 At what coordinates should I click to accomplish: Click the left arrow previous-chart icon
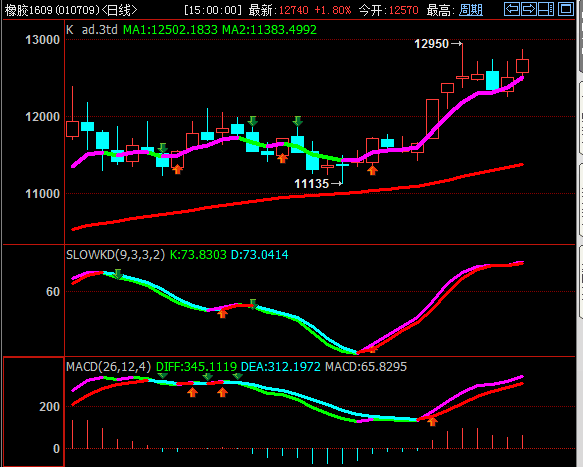point(512,9)
